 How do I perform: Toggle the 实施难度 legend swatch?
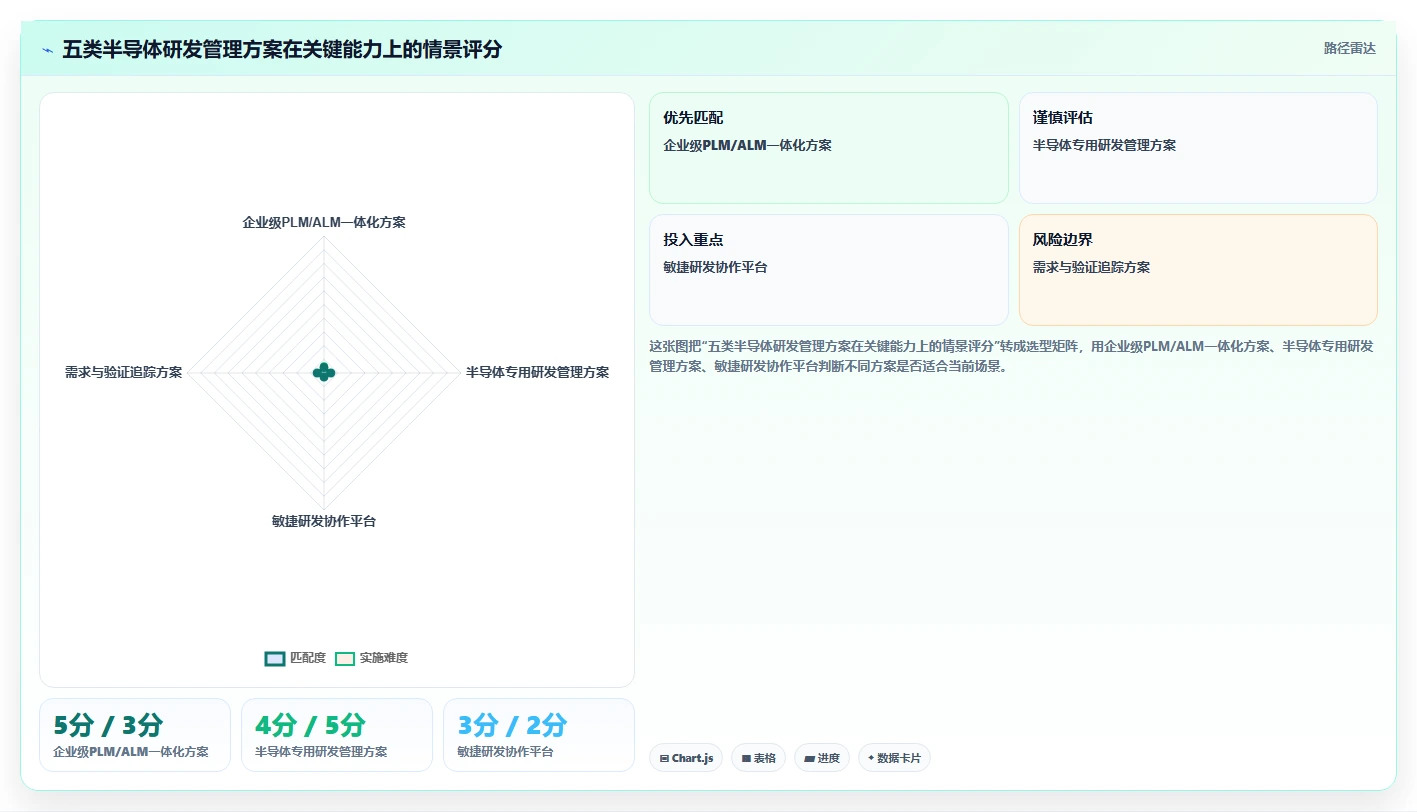click(345, 658)
